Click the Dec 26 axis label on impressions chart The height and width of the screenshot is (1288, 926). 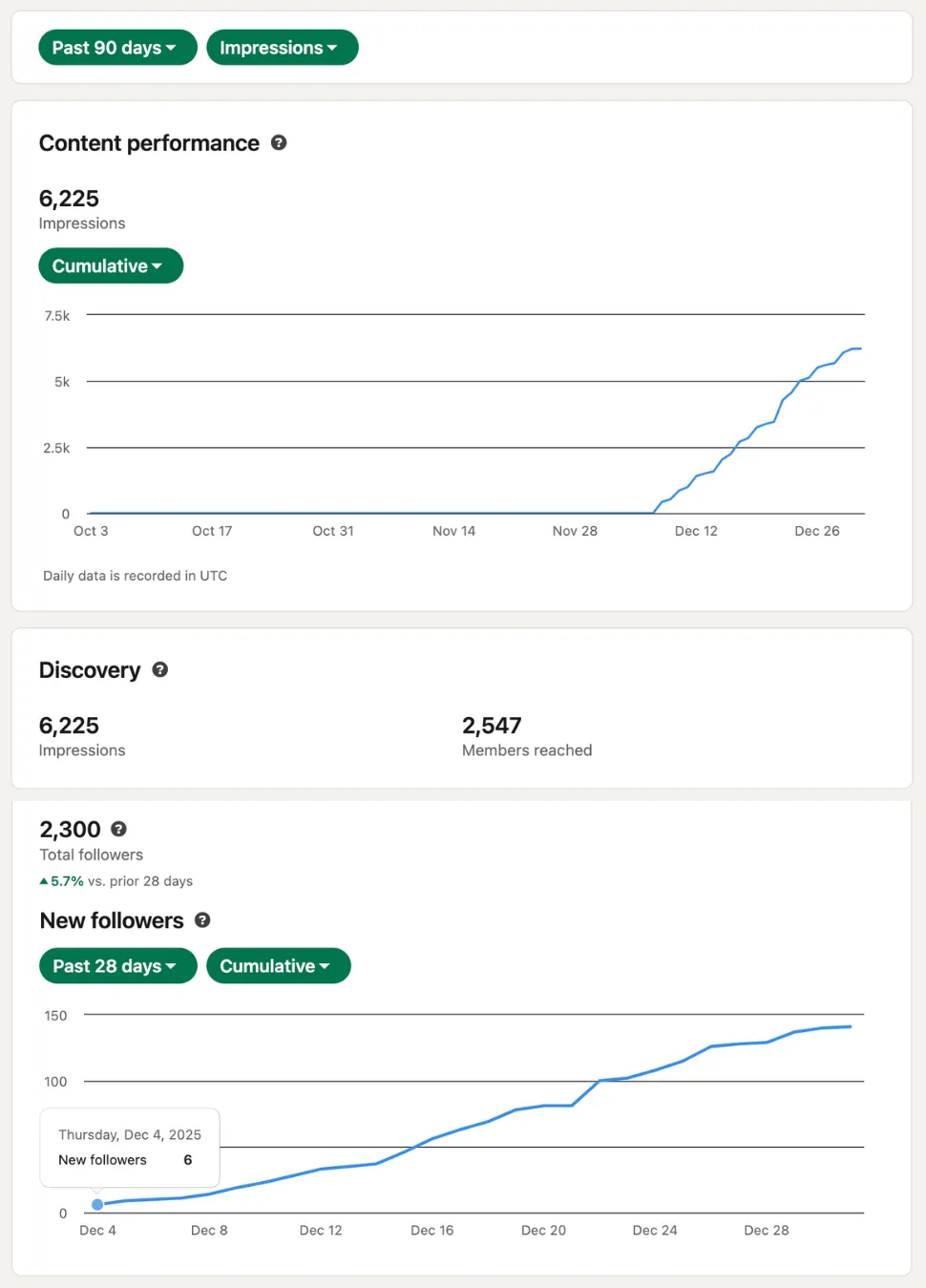pos(816,530)
